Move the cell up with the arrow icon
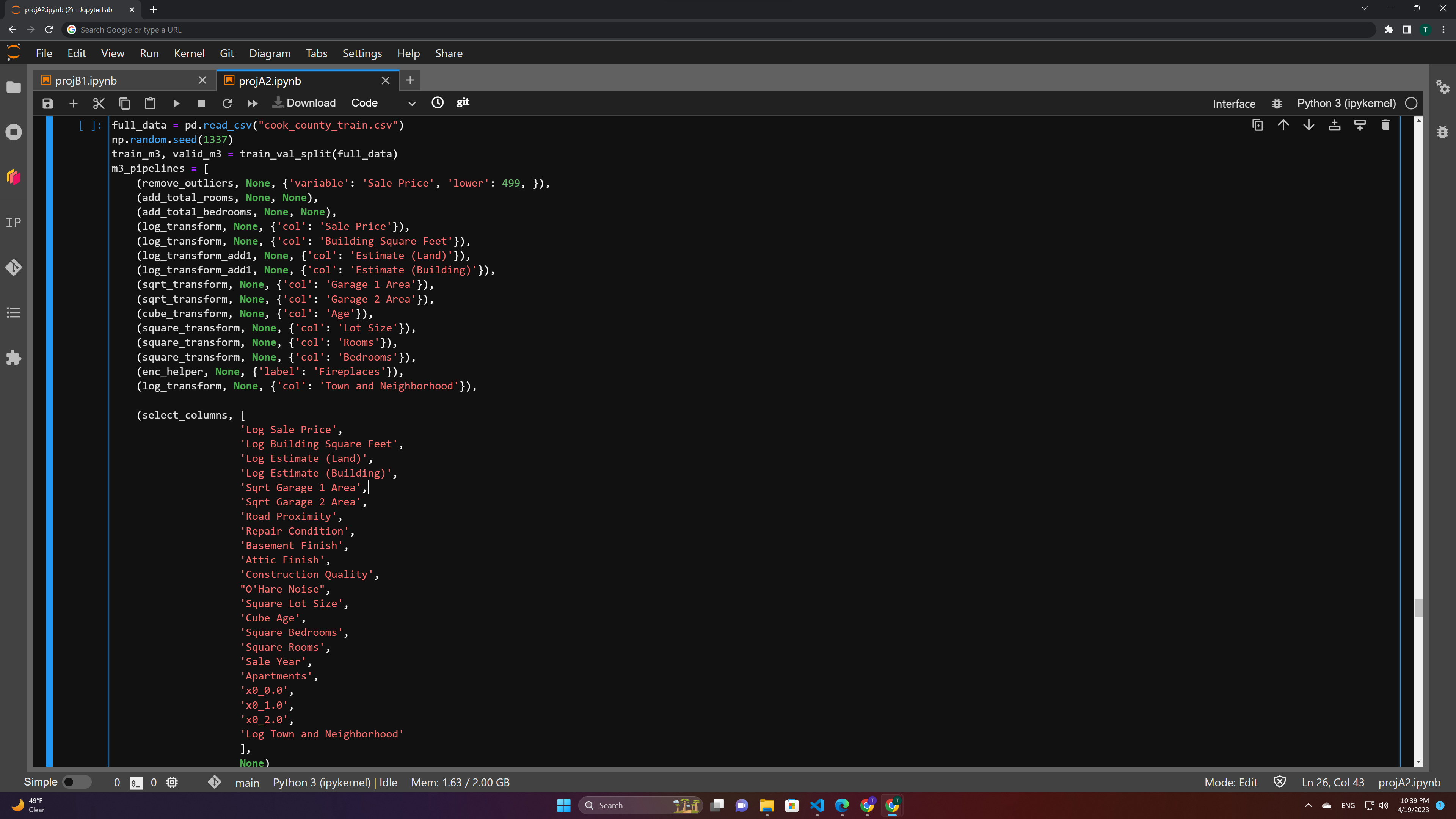The height and width of the screenshot is (819, 1456). 1283,125
